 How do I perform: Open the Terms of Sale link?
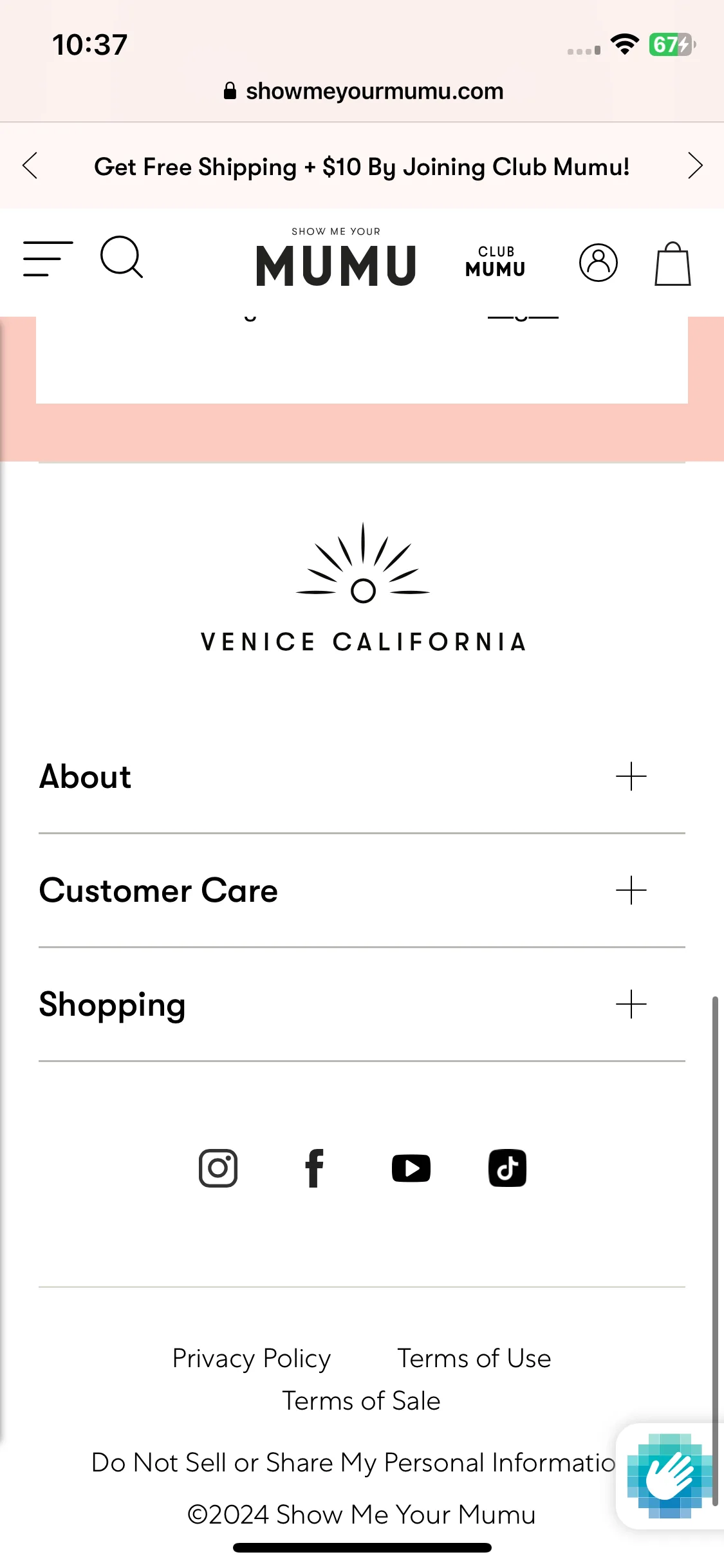coord(362,1401)
